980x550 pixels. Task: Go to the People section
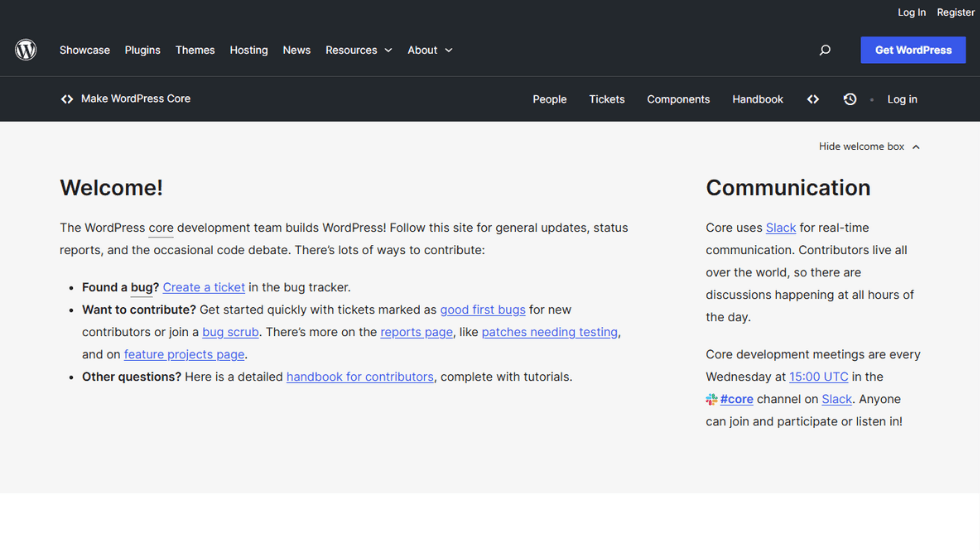[549, 99]
